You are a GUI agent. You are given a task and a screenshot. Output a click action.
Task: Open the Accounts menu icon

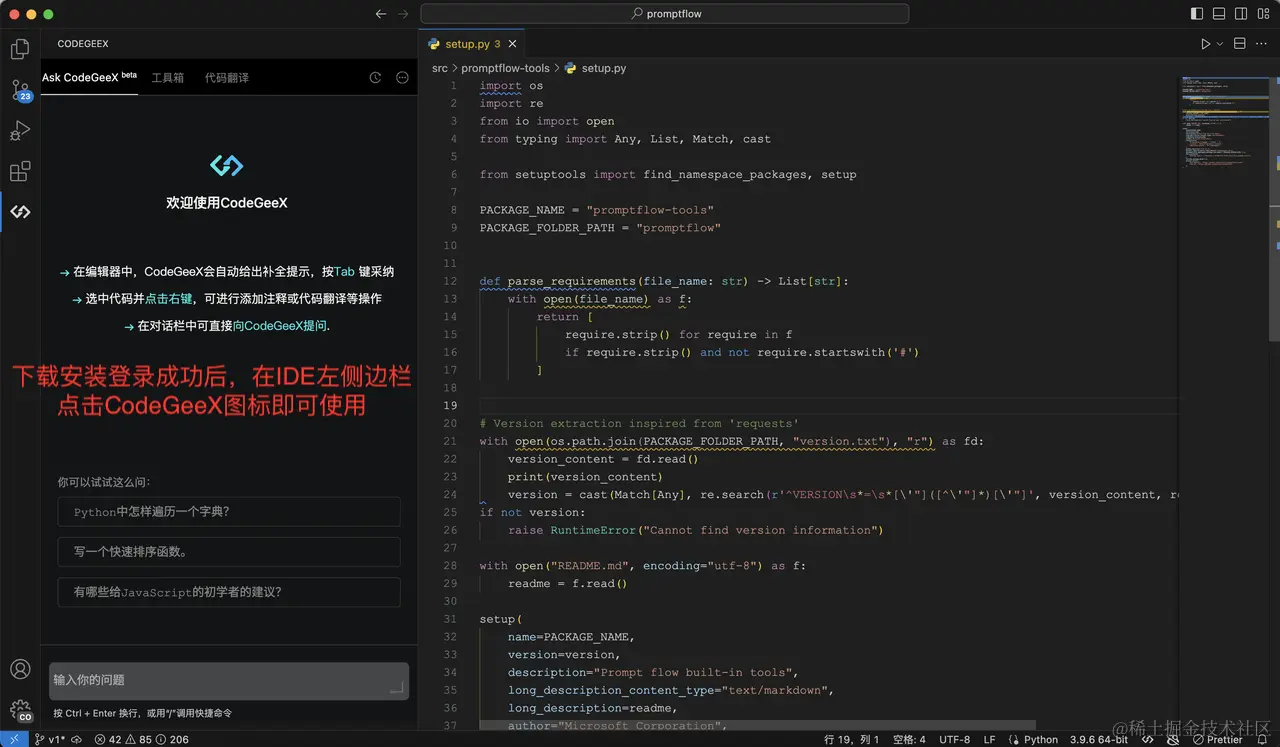coord(20,670)
